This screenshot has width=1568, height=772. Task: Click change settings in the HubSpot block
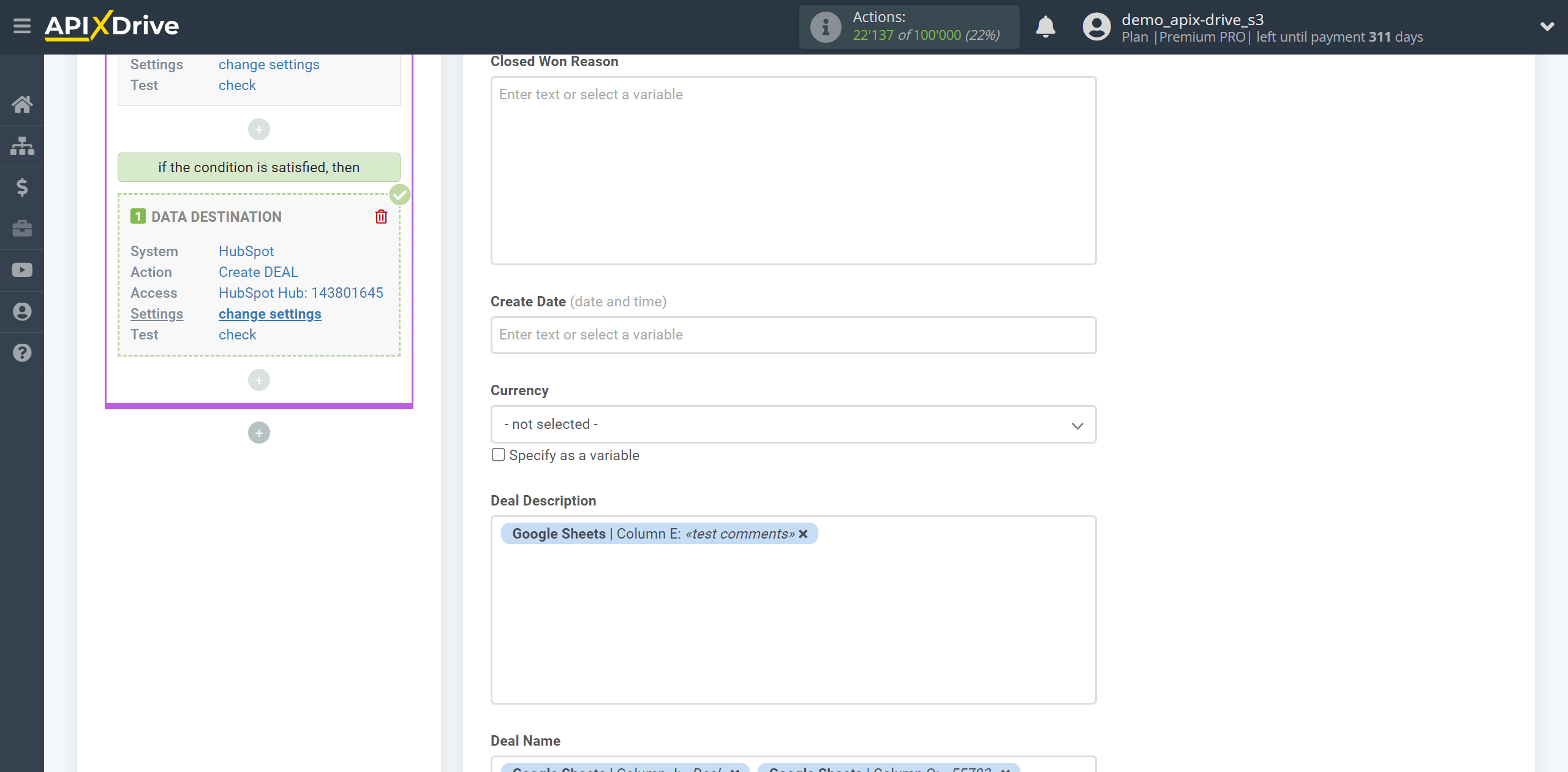270,314
